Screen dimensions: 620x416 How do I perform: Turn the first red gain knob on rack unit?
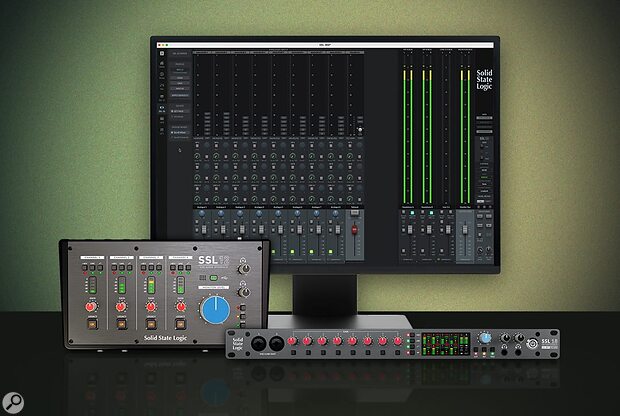pyautogui.click(x=292, y=341)
